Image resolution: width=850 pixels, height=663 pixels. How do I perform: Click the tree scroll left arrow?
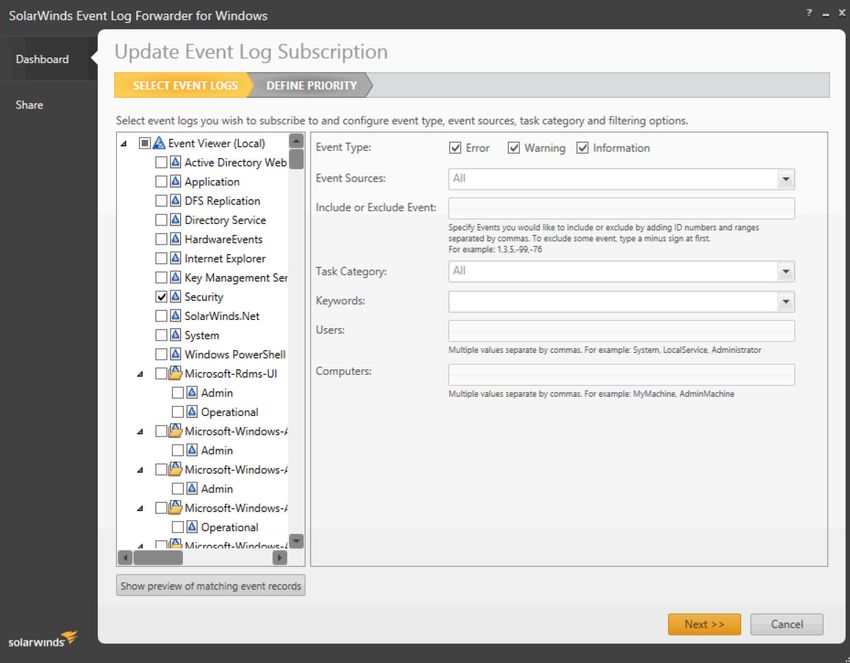click(x=125, y=557)
